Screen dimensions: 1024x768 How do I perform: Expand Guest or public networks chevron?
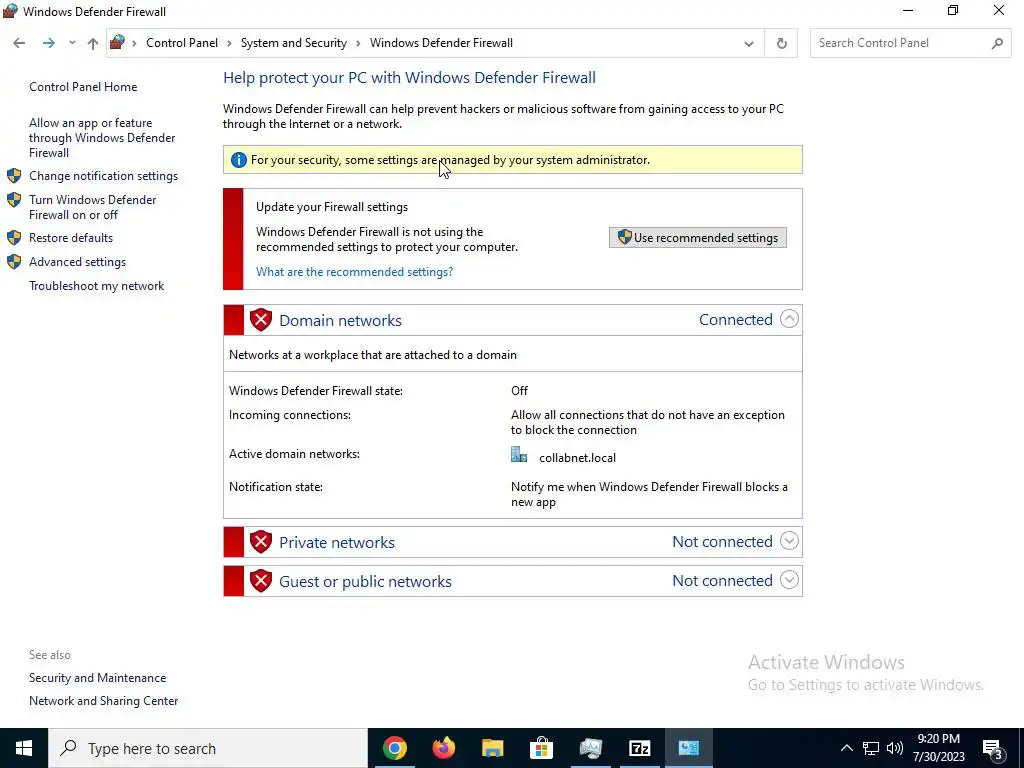pos(789,580)
